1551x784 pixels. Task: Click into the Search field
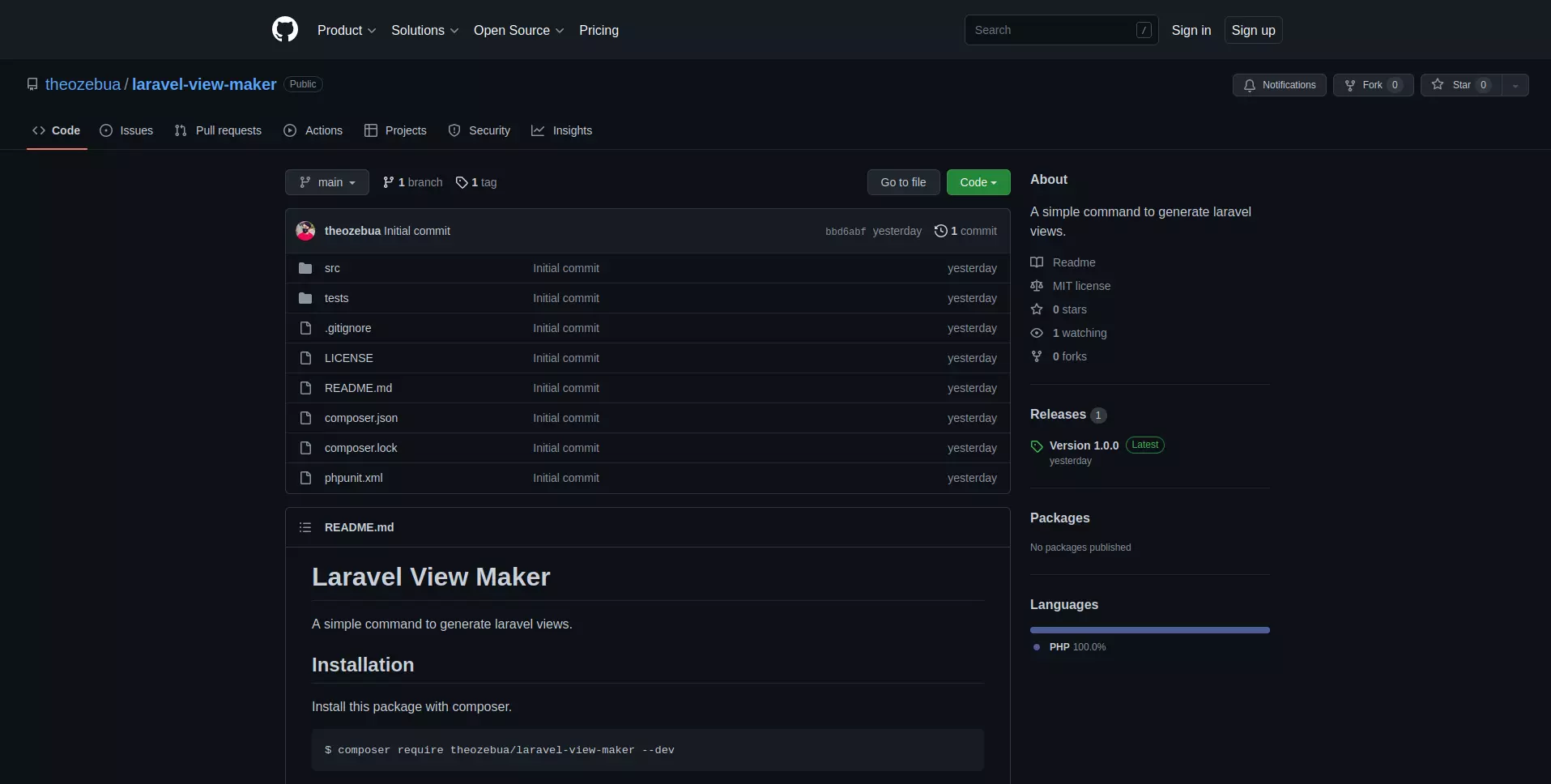click(1061, 30)
